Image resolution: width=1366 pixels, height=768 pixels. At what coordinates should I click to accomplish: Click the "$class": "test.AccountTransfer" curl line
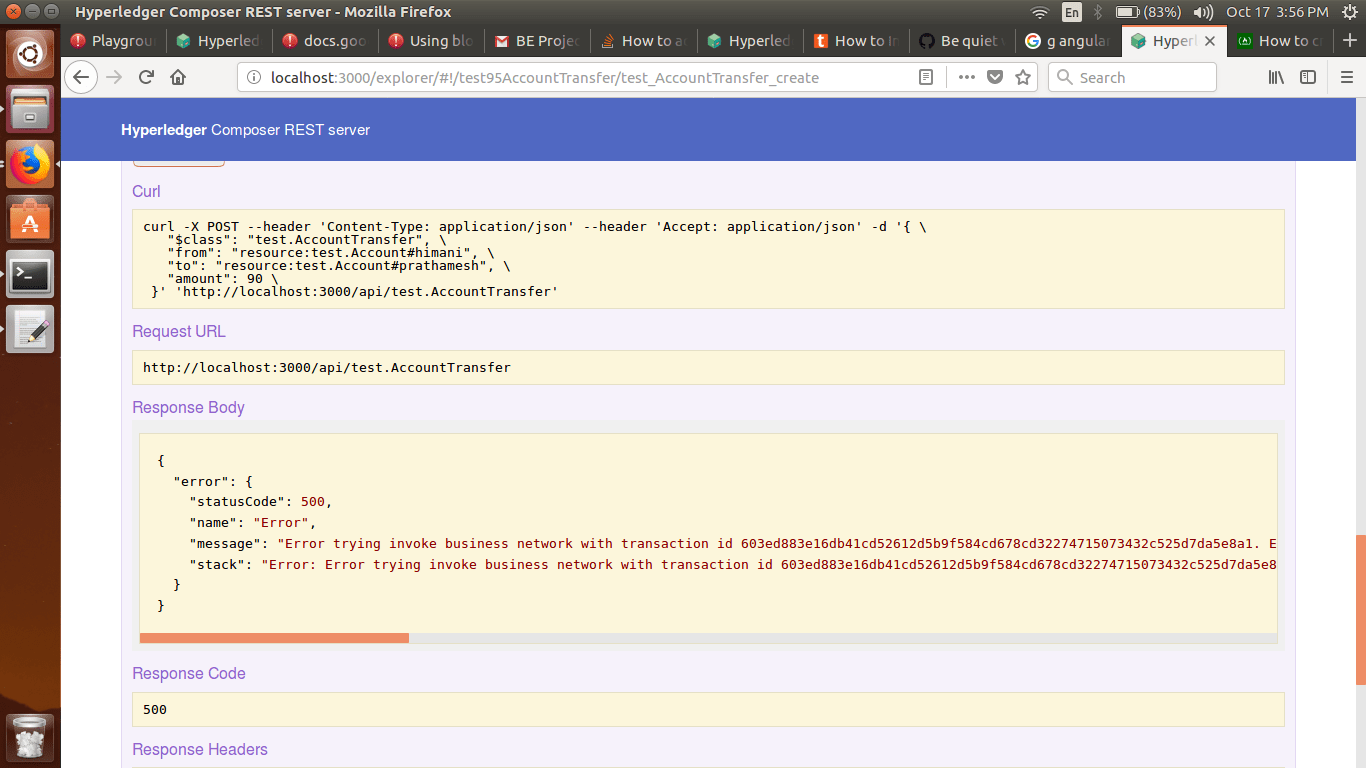click(x=306, y=240)
